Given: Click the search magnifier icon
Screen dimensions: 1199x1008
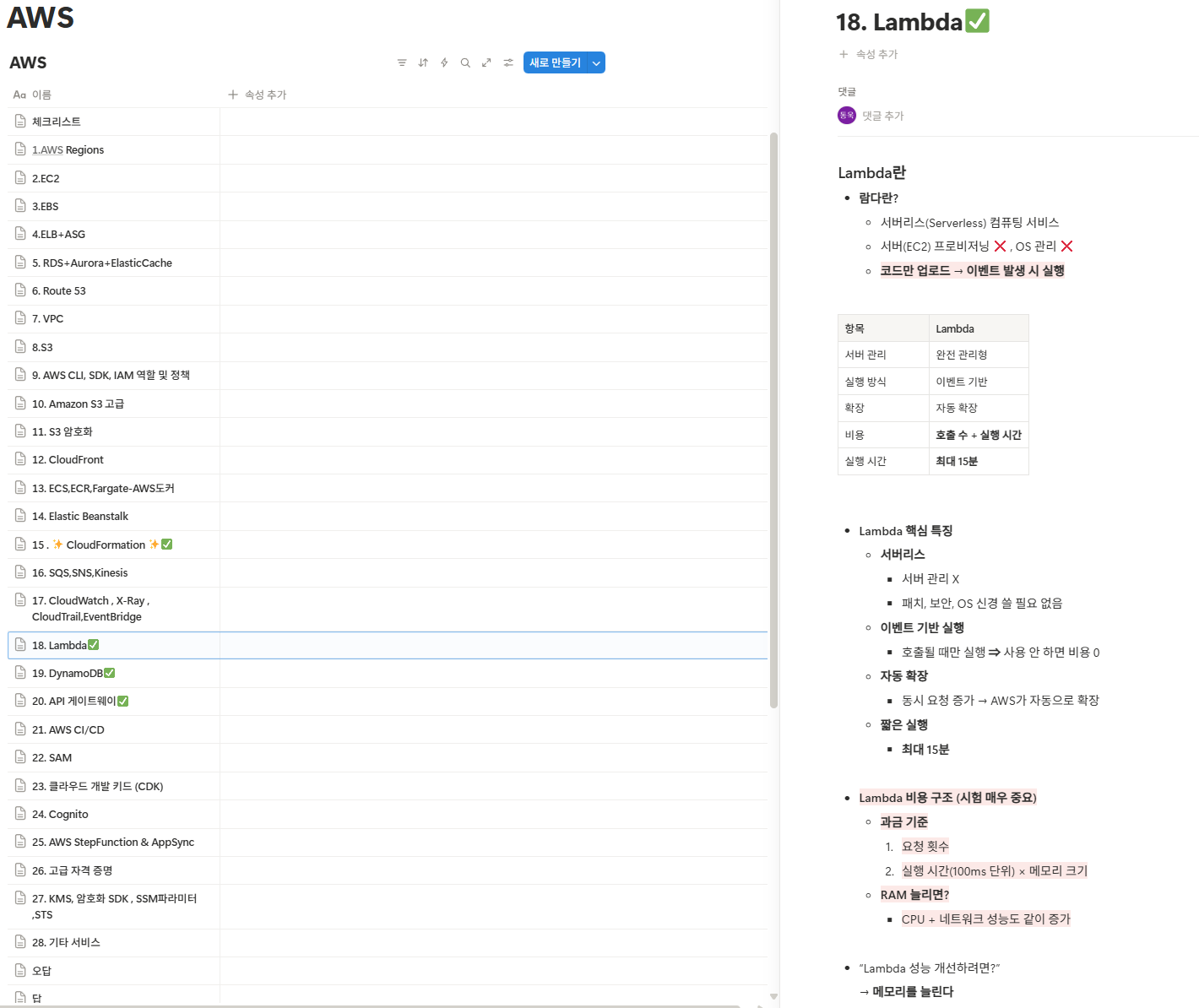Looking at the screenshot, I should 465,62.
